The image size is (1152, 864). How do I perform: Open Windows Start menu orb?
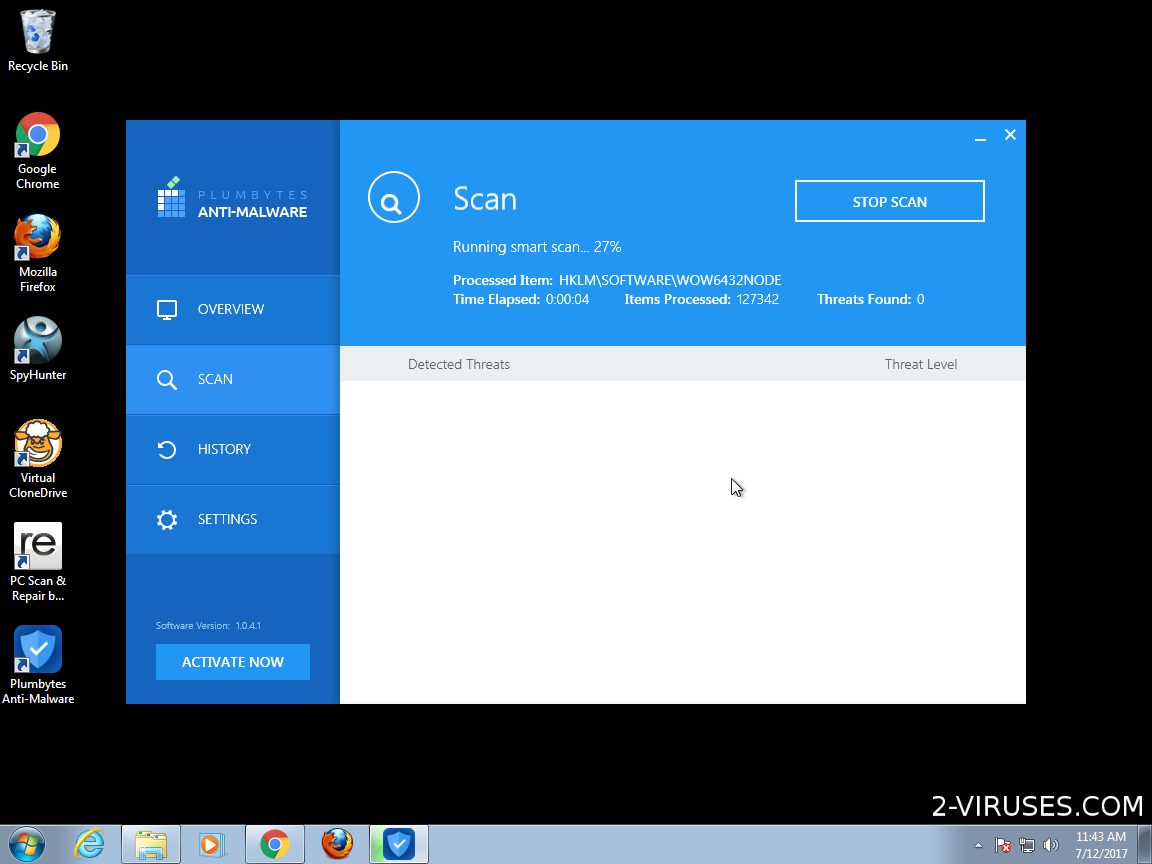26,844
